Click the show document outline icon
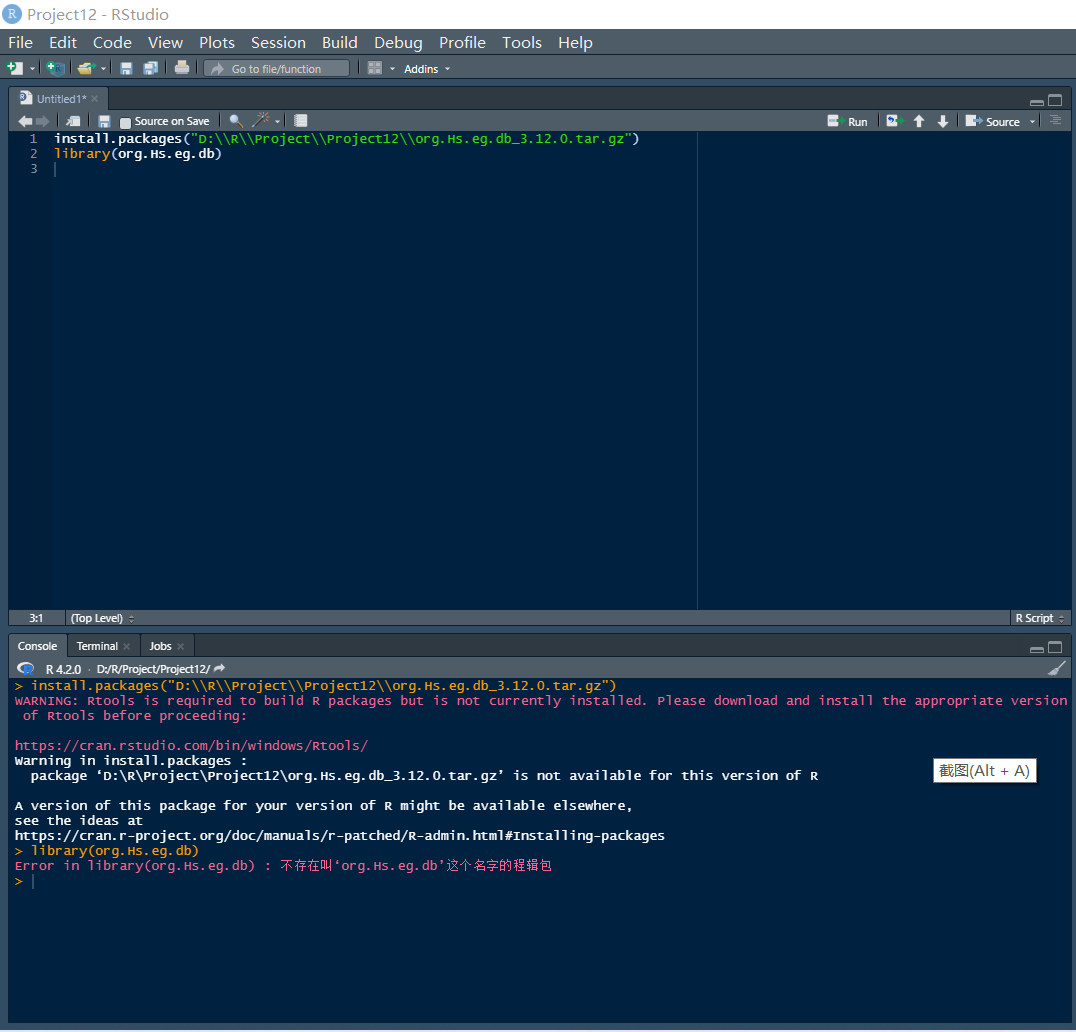Viewport: 1076px width, 1032px height. coord(1054,120)
